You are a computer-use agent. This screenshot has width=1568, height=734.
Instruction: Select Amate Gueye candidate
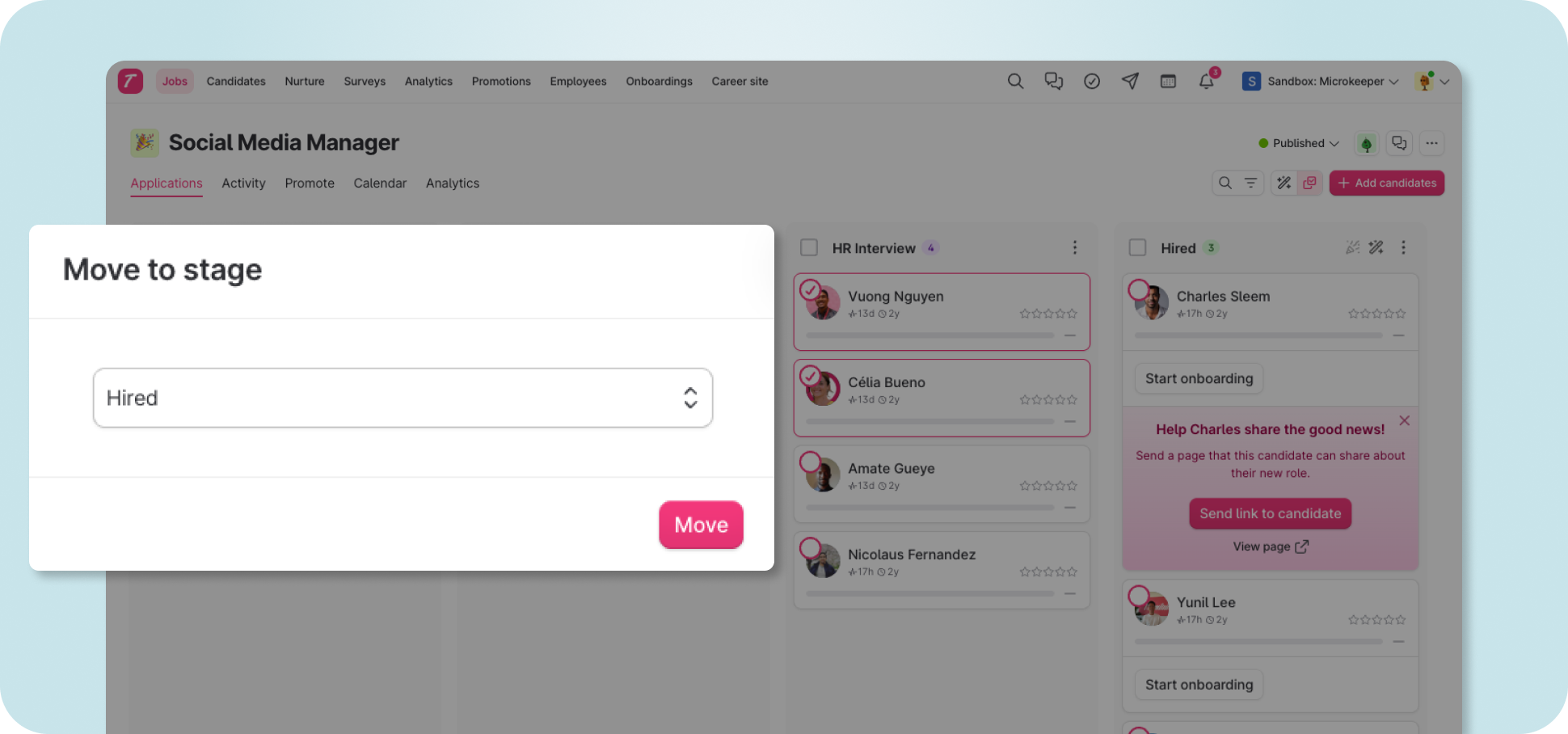[810, 462]
